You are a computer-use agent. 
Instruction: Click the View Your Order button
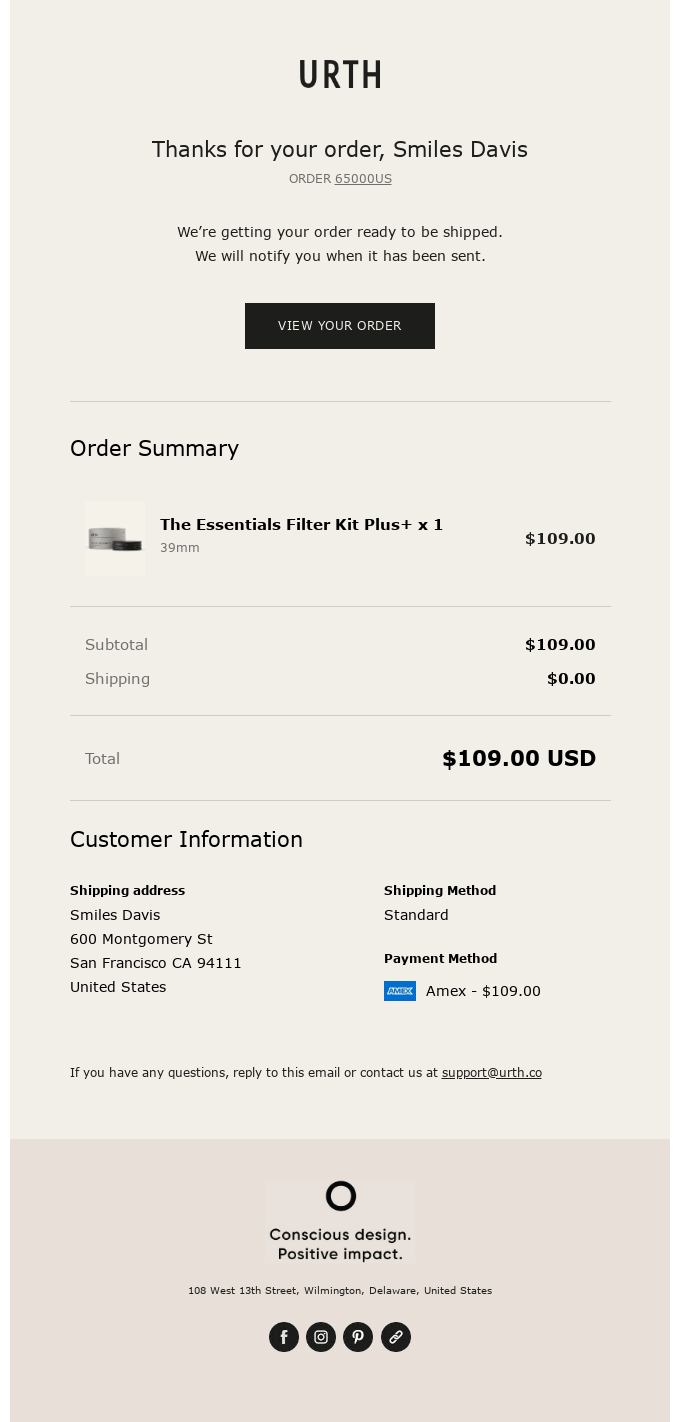coord(340,326)
